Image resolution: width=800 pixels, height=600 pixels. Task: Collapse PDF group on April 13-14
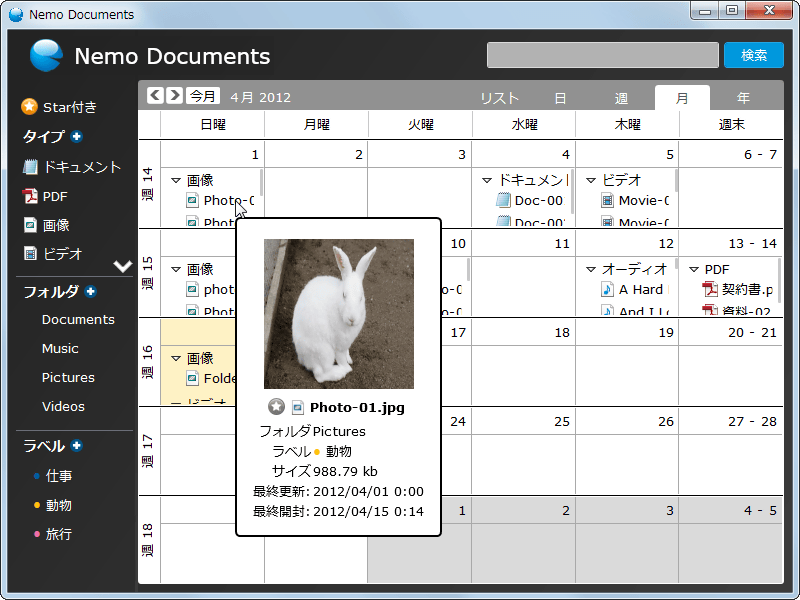tap(694, 269)
